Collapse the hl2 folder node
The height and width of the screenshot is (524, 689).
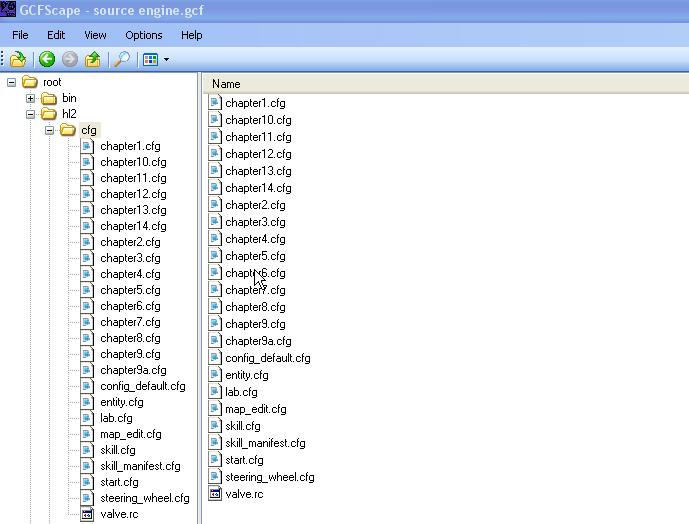tap(30, 114)
